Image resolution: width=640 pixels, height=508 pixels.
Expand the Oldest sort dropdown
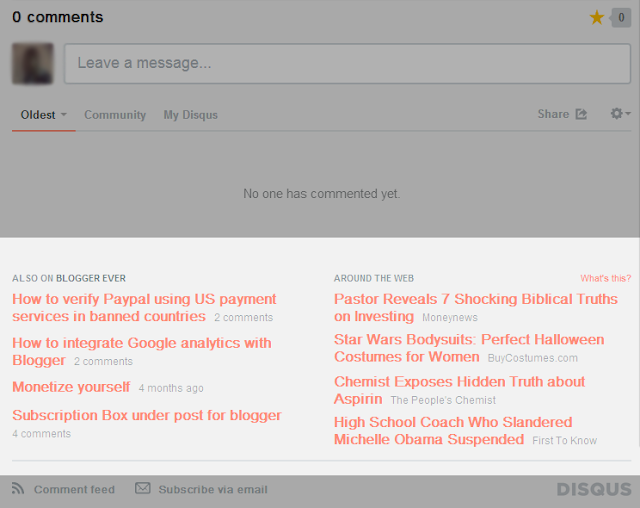pyautogui.click(x=44, y=115)
